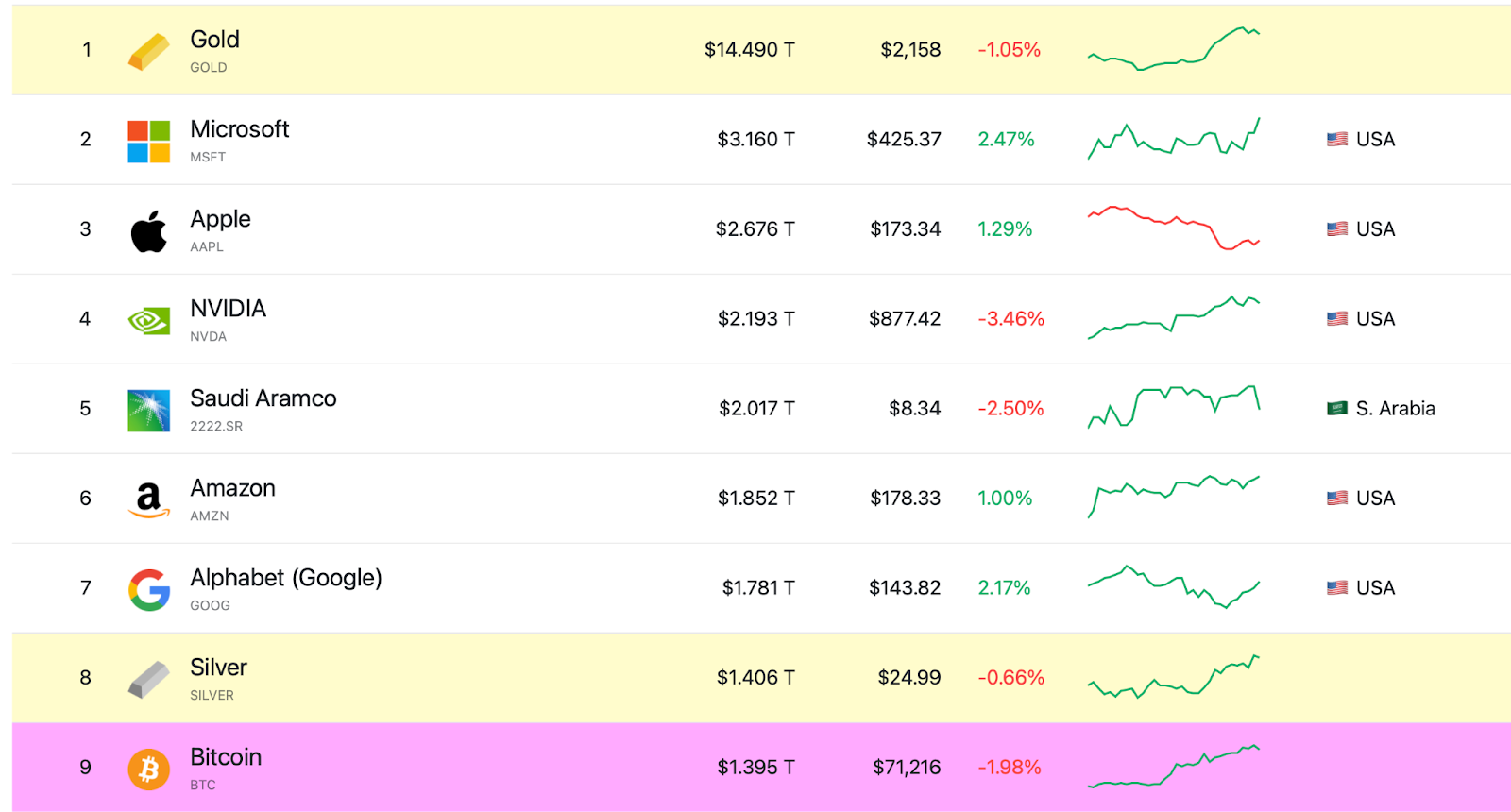
Task: Click Bitcoin's $1.395 T market cap
Action: tap(756, 767)
